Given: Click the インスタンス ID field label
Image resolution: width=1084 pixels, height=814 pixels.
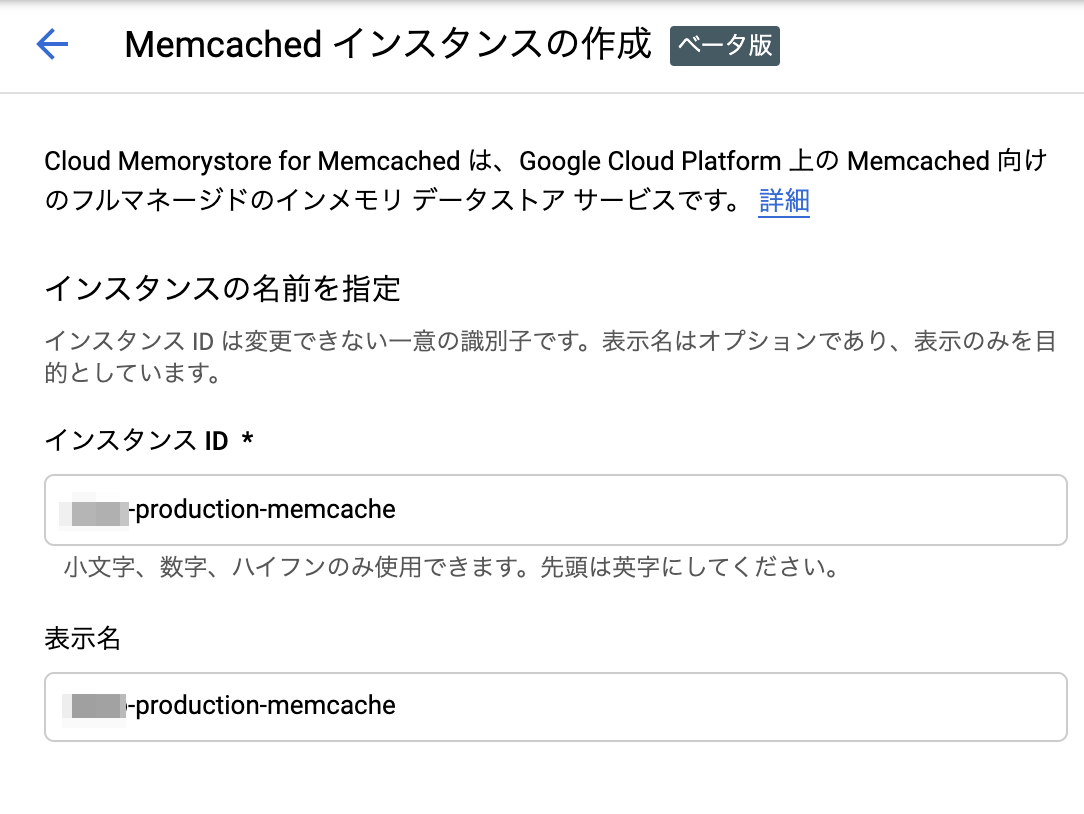Looking at the screenshot, I should 136,440.
